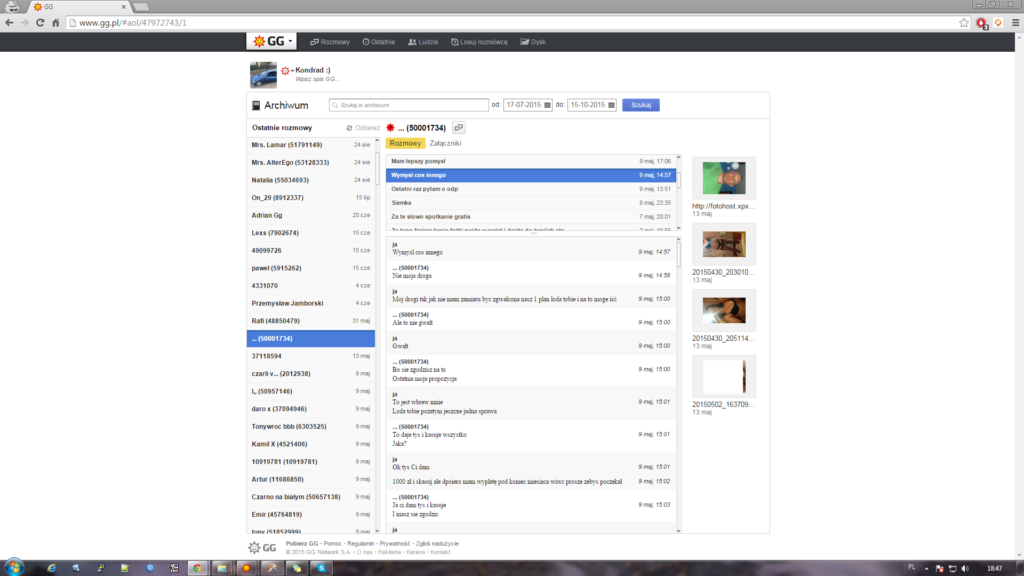Click the Windows Start button
The image size is (1024, 576).
(x=14, y=568)
